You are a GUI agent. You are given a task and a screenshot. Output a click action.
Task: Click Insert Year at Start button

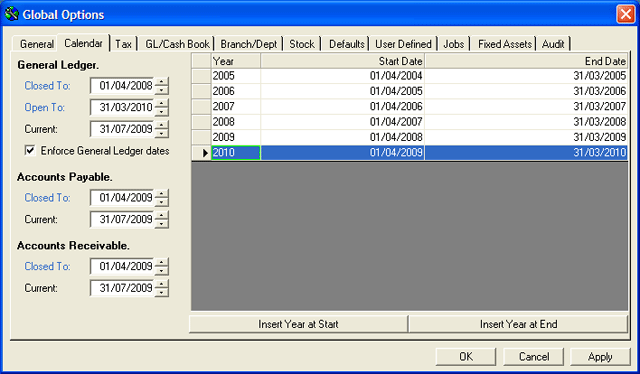tap(298, 324)
